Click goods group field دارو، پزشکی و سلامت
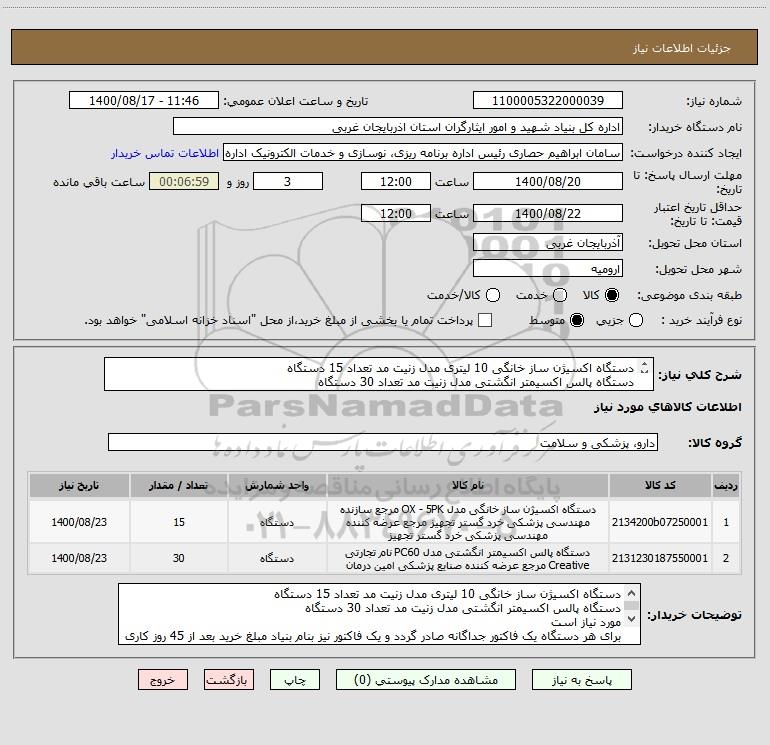This screenshot has width=770, height=745. [x=383, y=442]
